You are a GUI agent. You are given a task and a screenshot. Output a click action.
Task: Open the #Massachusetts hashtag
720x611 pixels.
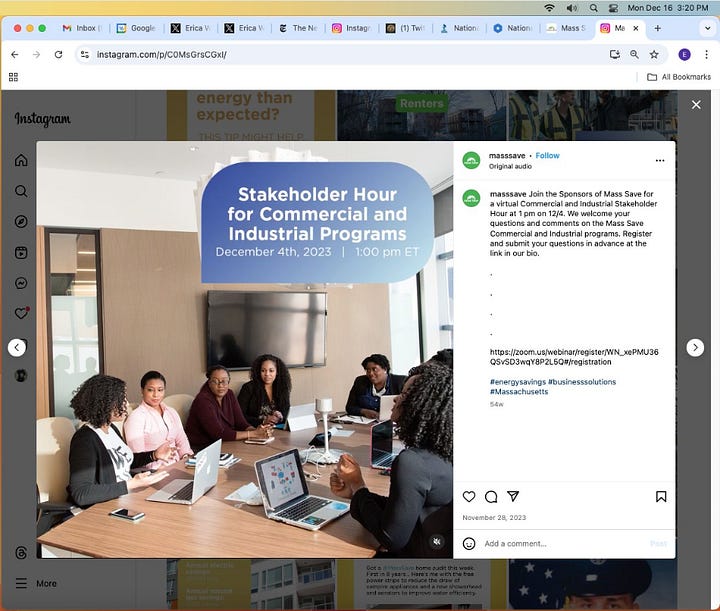point(519,392)
